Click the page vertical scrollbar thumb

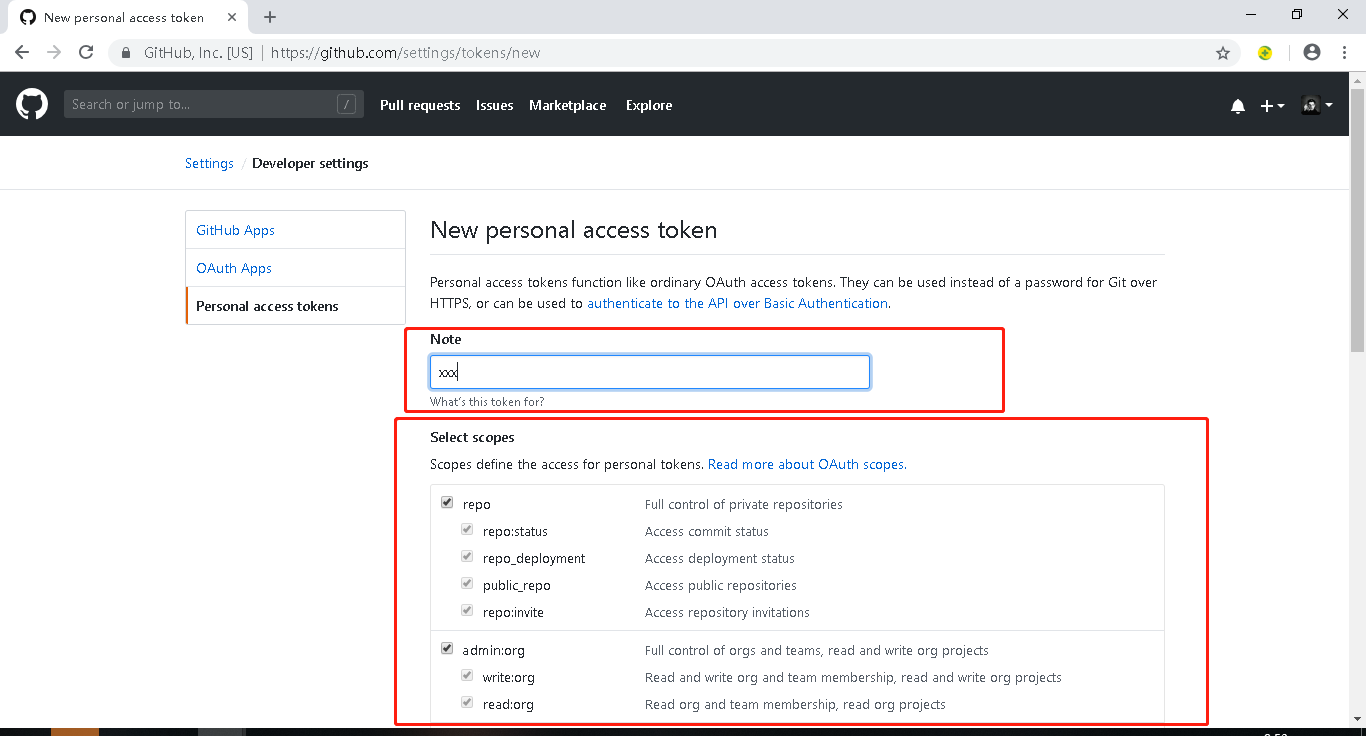tap(1357, 220)
